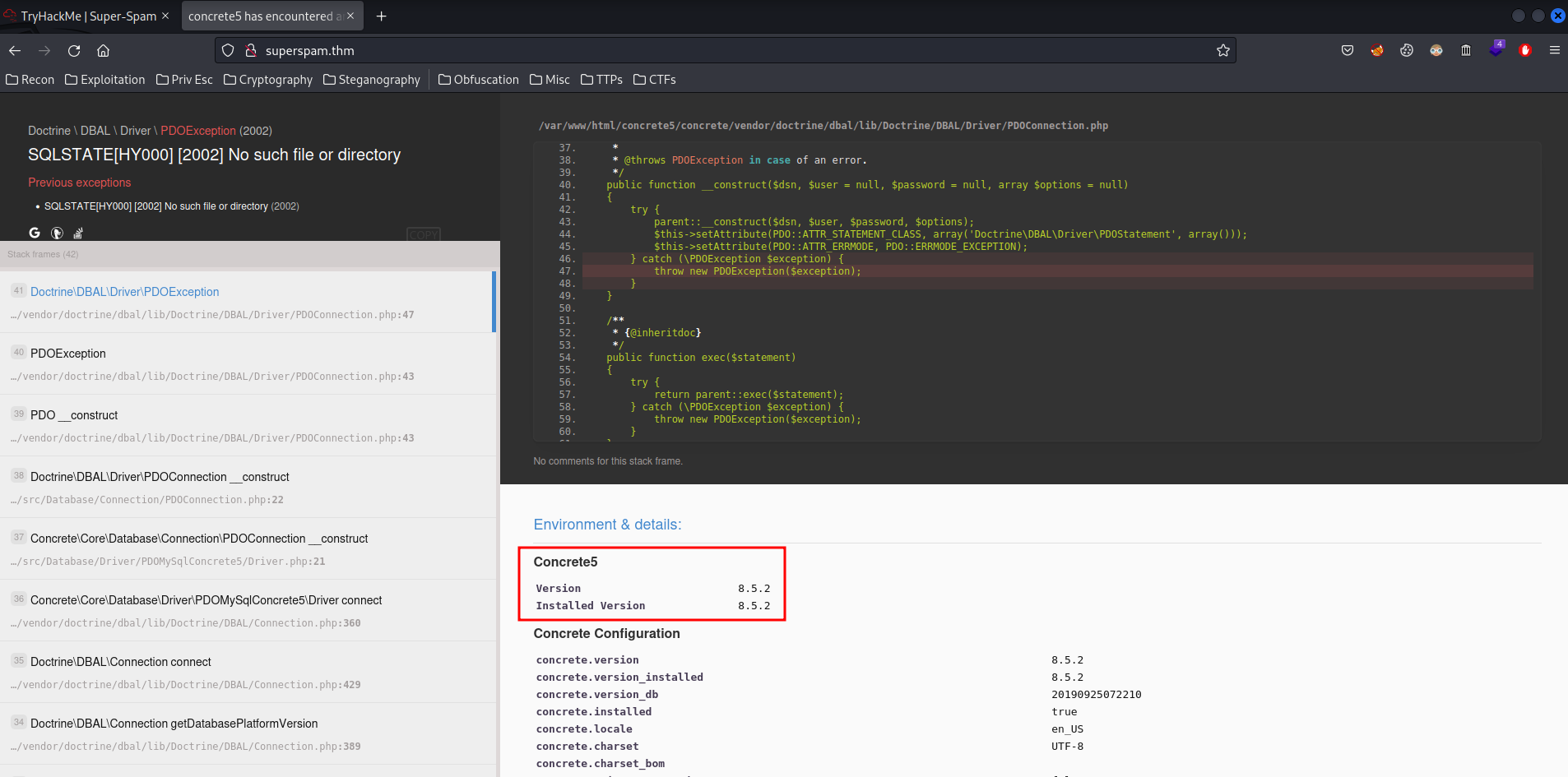Click 'No comments for this stack frame.'
Screen dimensions: 1568x777
608,461
